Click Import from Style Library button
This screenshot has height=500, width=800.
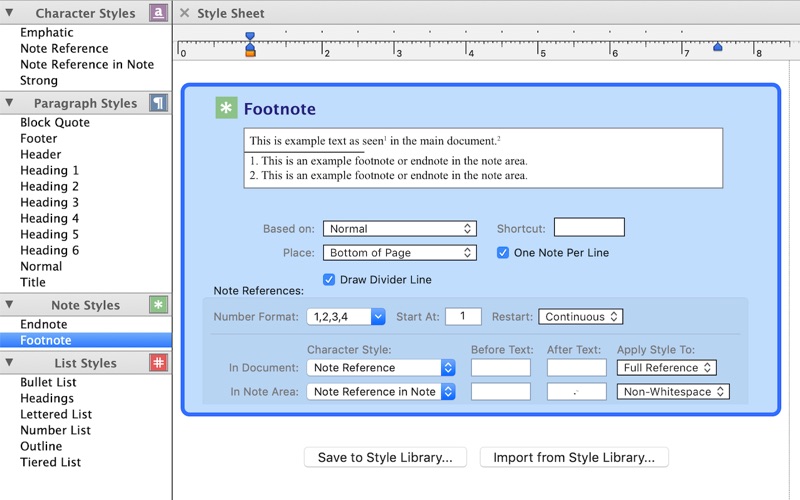[574, 457]
